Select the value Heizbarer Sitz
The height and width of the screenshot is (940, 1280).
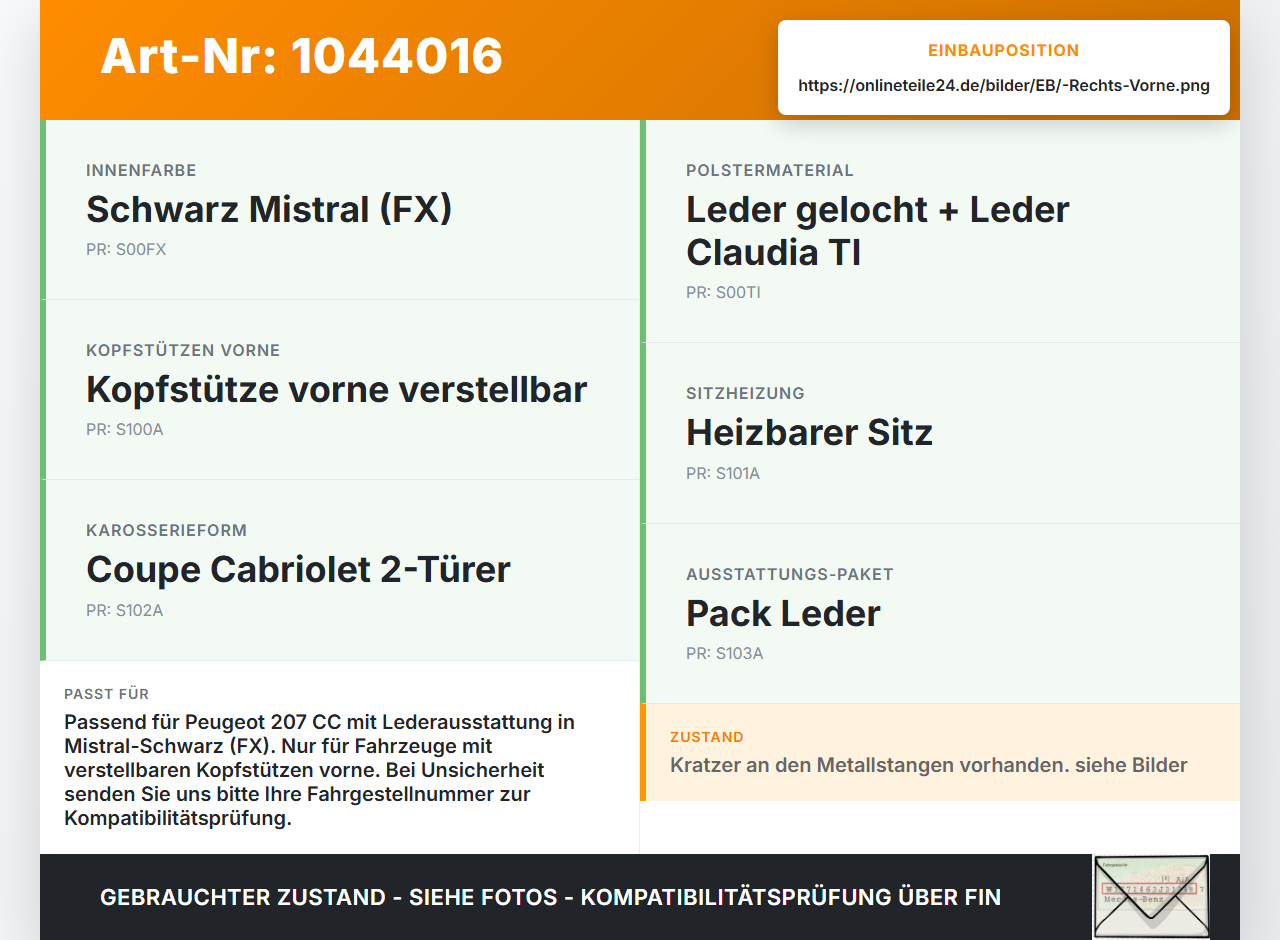(809, 433)
